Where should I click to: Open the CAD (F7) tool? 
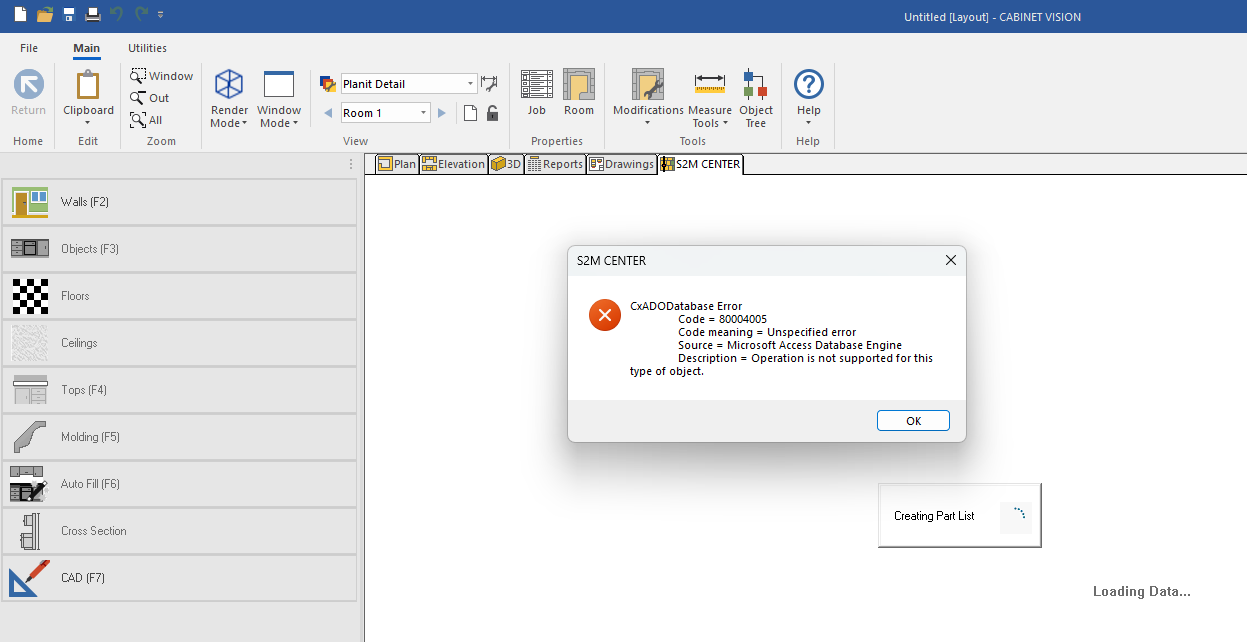click(x=80, y=577)
